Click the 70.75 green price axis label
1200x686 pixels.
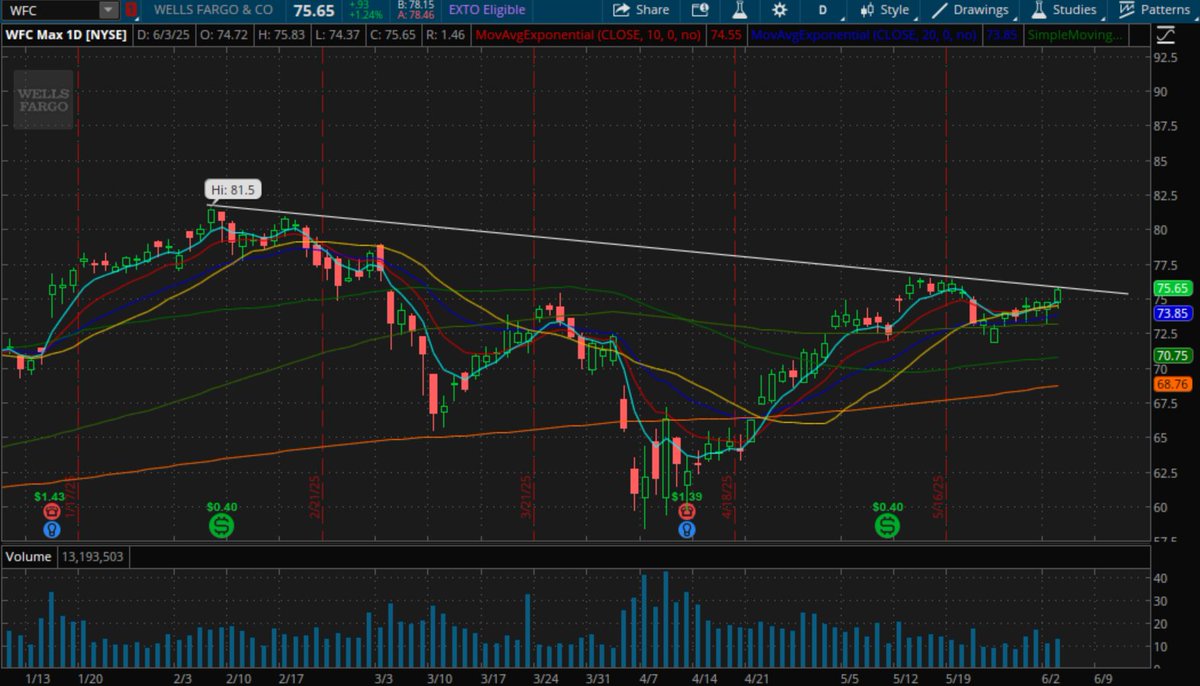[x=1172, y=356]
